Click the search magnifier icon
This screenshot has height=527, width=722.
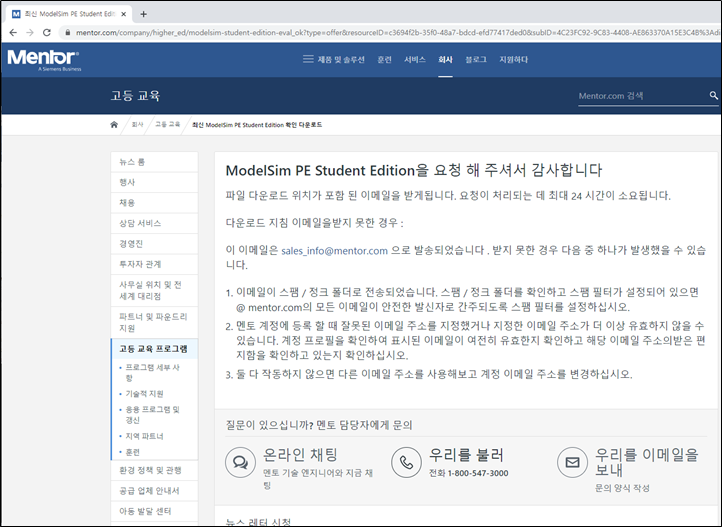(x=713, y=95)
